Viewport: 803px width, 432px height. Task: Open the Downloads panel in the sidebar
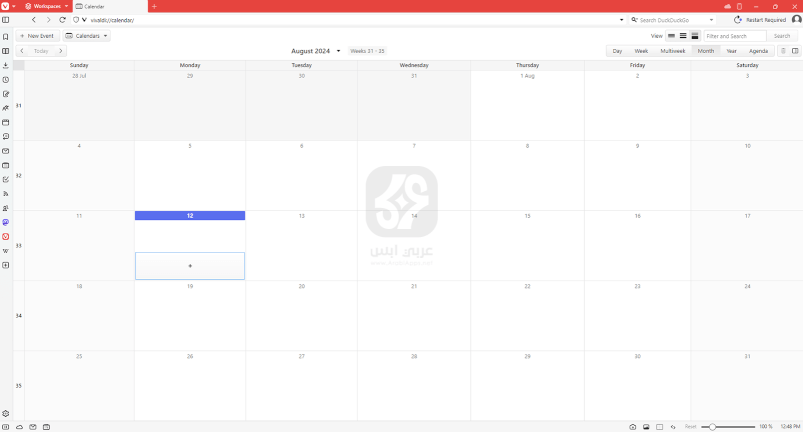click(6, 66)
